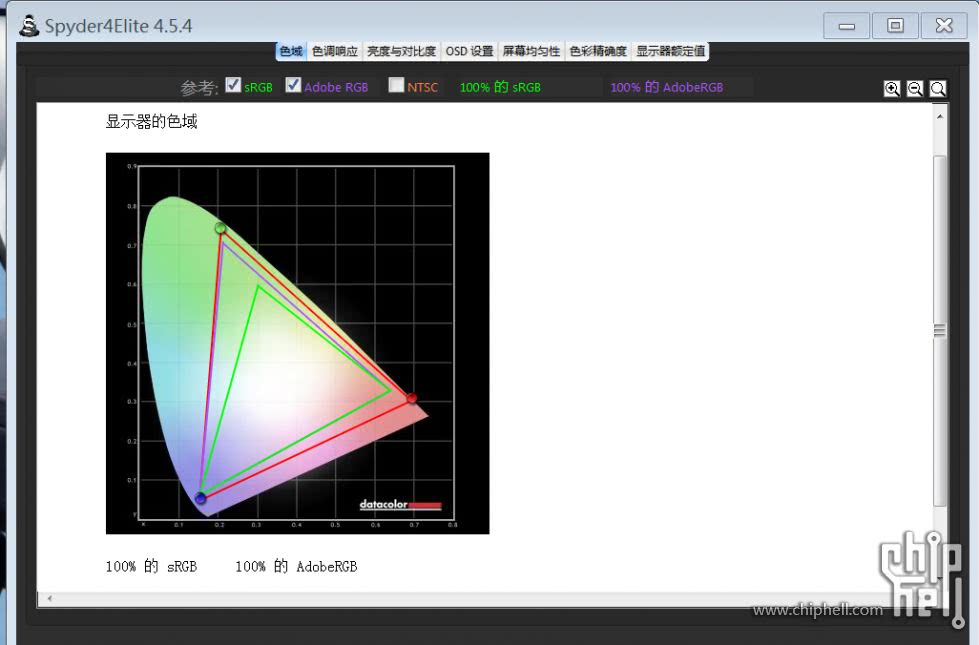Click the vertical scrollbar thumb
Image resolution: width=979 pixels, height=645 pixels.
940,330
